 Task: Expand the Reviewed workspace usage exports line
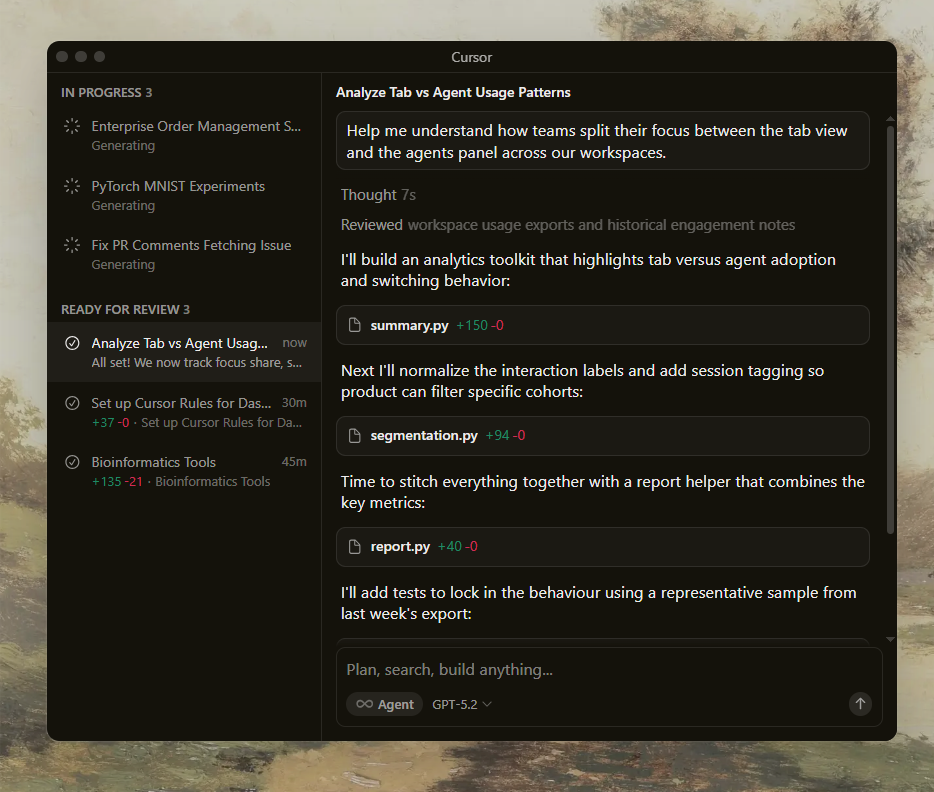point(567,225)
